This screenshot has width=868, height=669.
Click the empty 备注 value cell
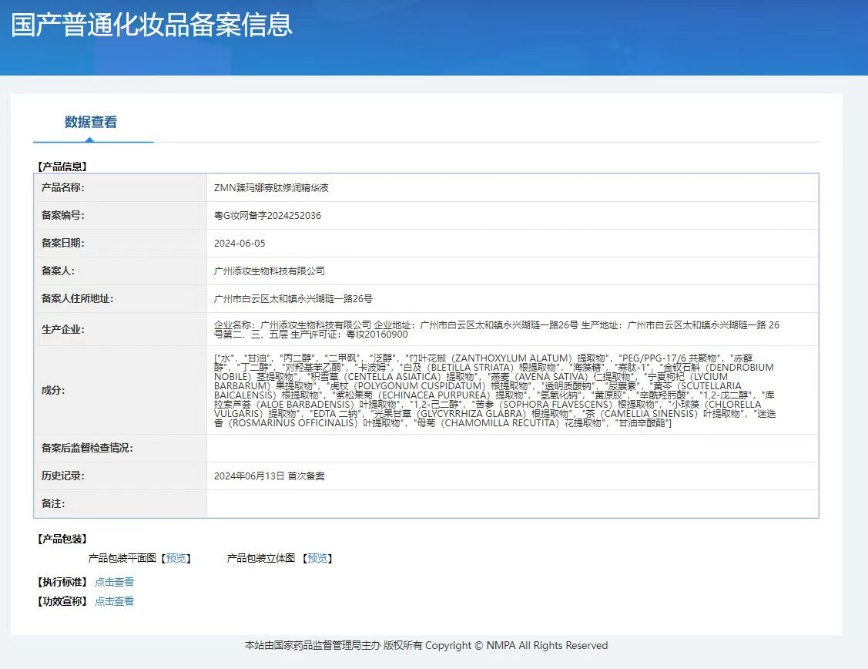pyautogui.click(x=510, y=503)
